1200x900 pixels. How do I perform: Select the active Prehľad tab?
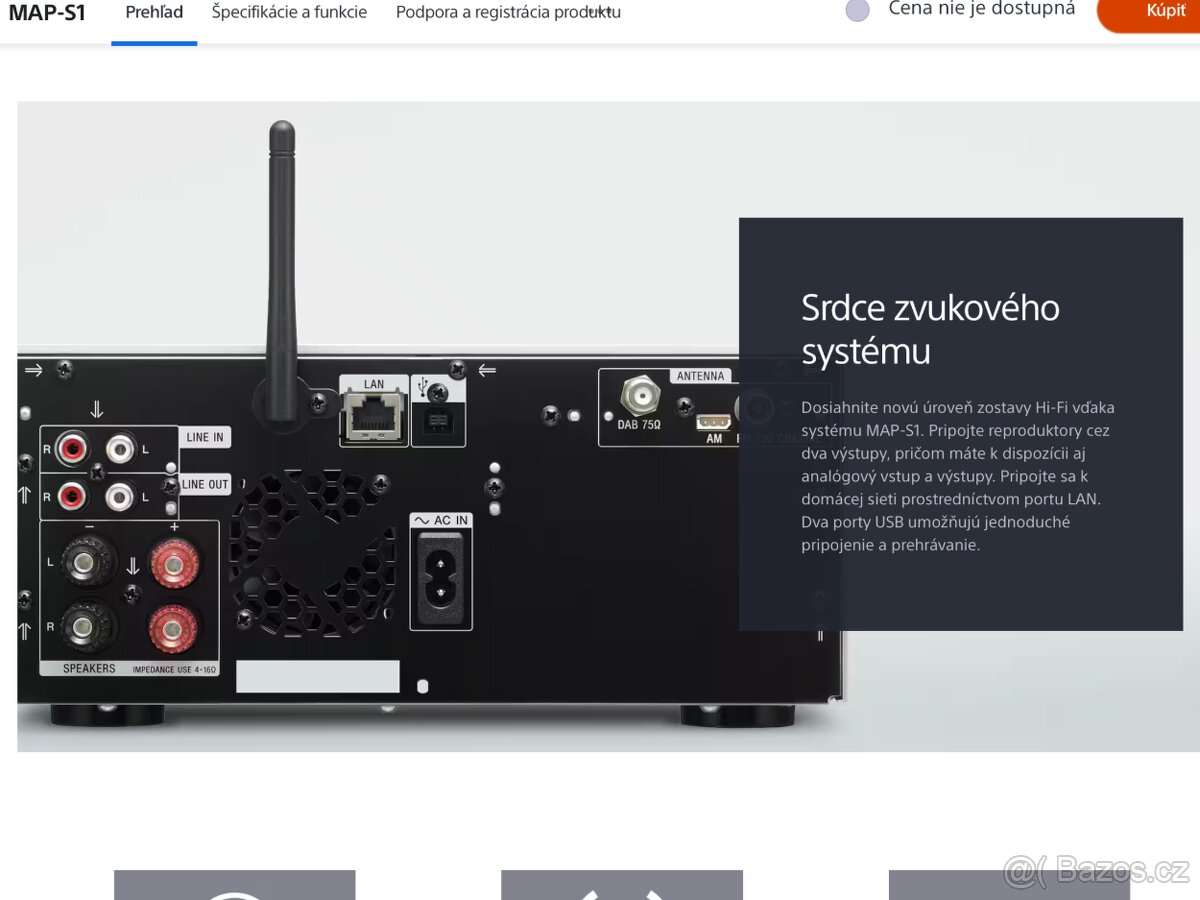pos(154,12)
